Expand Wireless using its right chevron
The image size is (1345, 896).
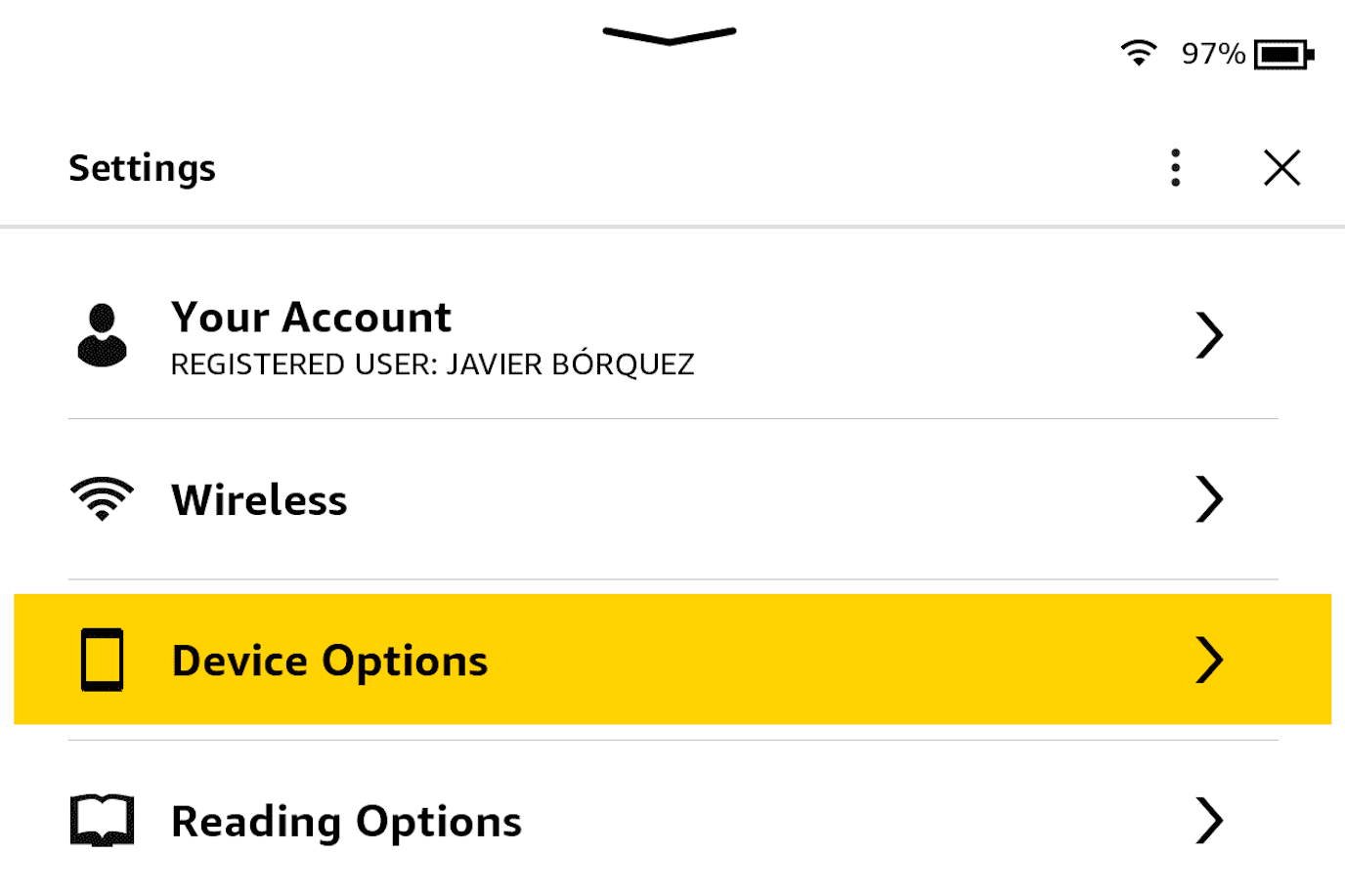[1209, 499]
